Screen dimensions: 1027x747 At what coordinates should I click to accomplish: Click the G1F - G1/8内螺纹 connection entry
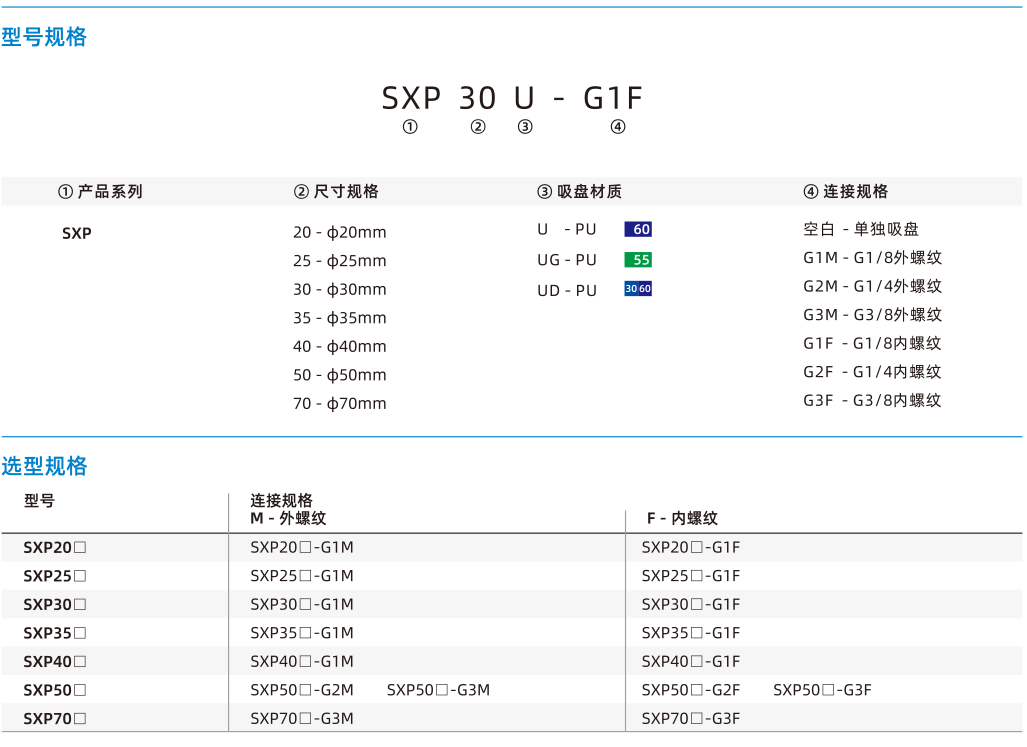[x=872, y=343]
